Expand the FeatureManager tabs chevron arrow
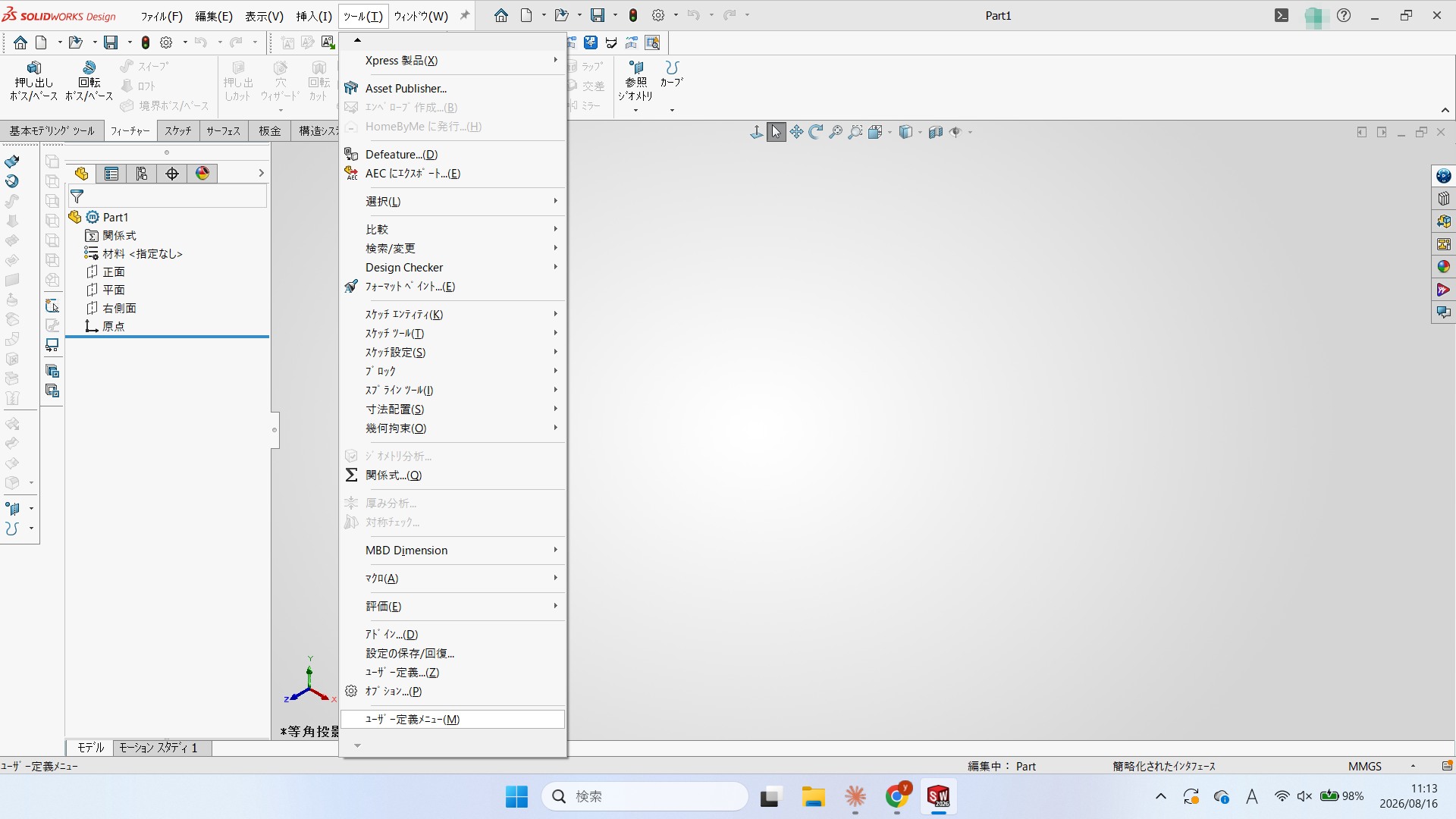The image size is (1456, 819). click(x=261, y=174)
